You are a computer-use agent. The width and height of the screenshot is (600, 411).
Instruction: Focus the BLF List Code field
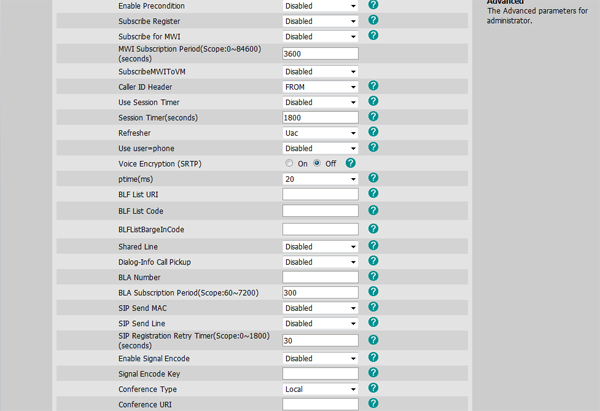point(320,210)
